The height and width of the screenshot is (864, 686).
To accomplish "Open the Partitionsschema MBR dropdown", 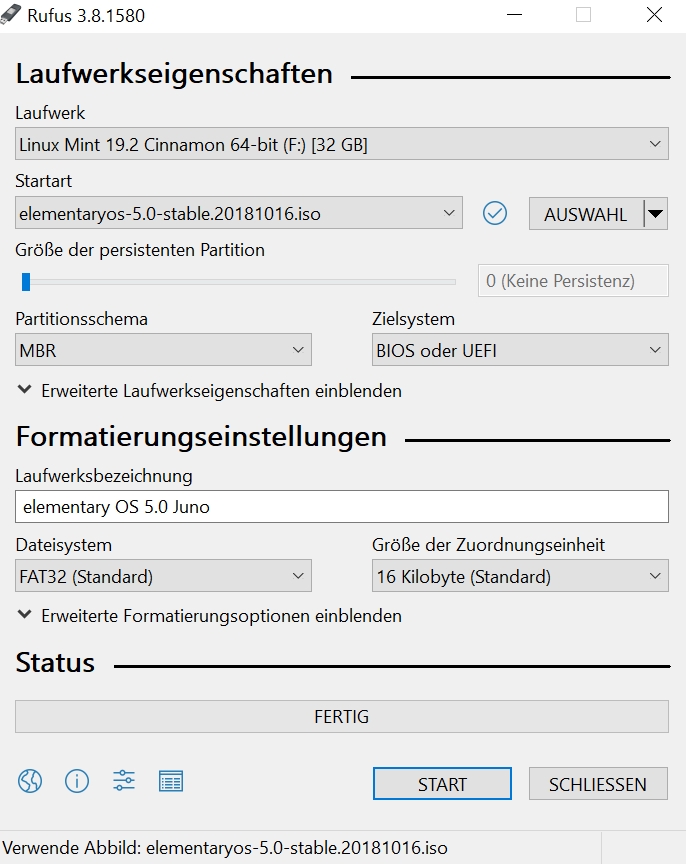I will coord(163,350).
